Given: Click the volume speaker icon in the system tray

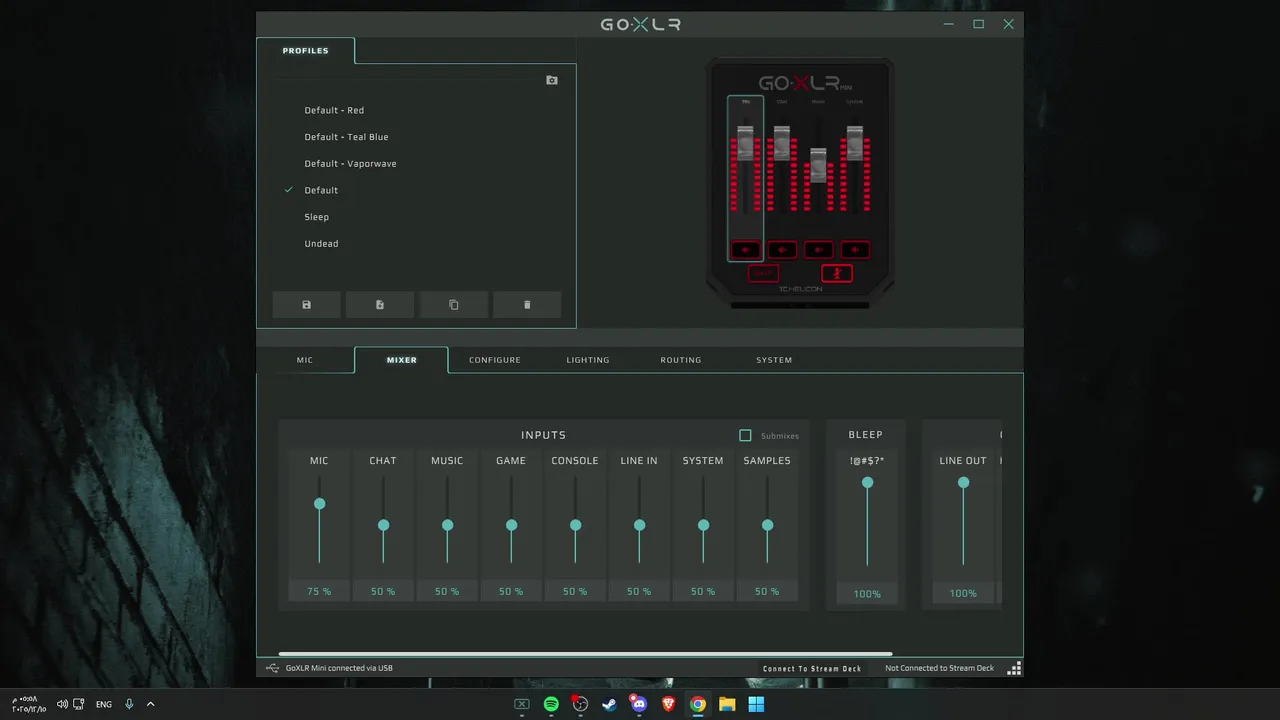Looking at the screenshot, I should click(62, 704).
